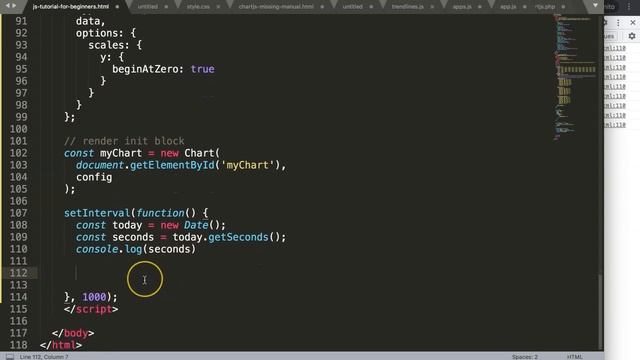Click 'Date' on line 108
Screen dimensions: 640x360
[196, 225]
